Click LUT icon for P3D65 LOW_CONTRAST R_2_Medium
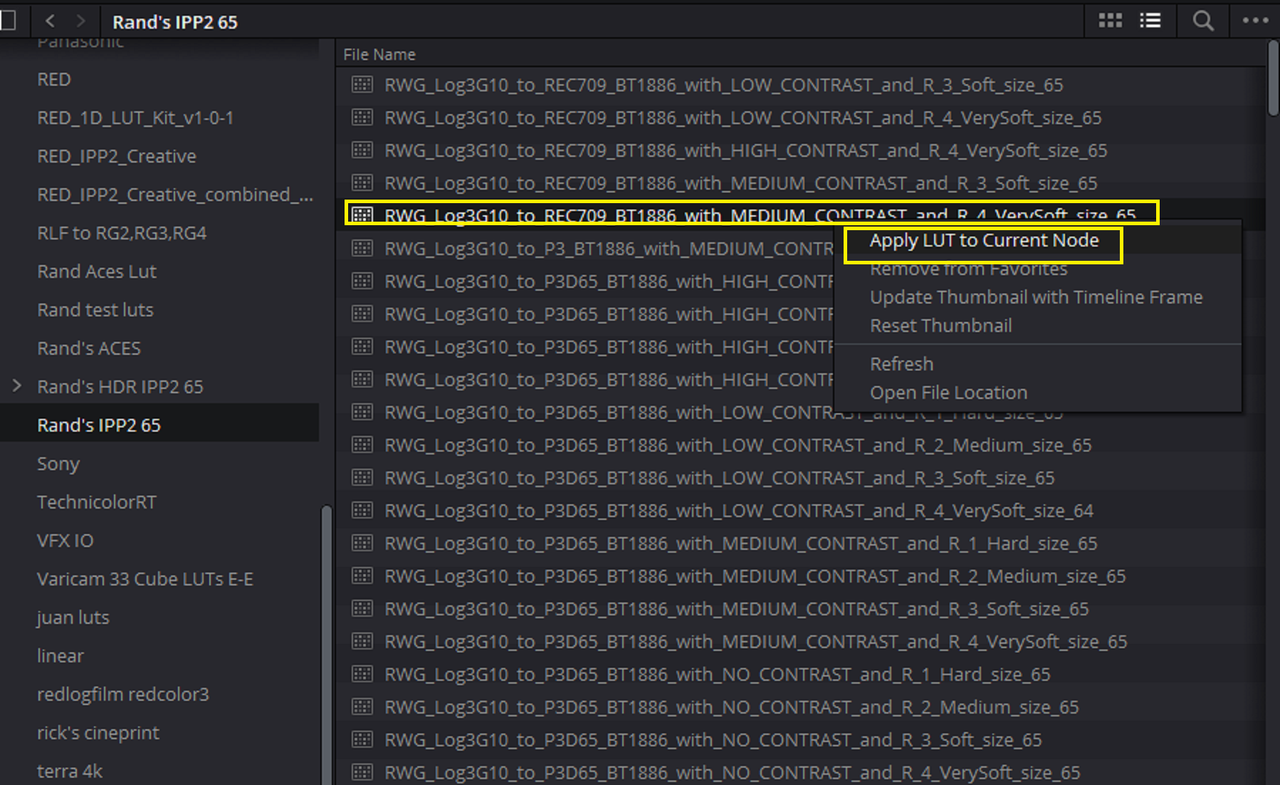This screenshot has height=785, width=1280. click(362, 445)
